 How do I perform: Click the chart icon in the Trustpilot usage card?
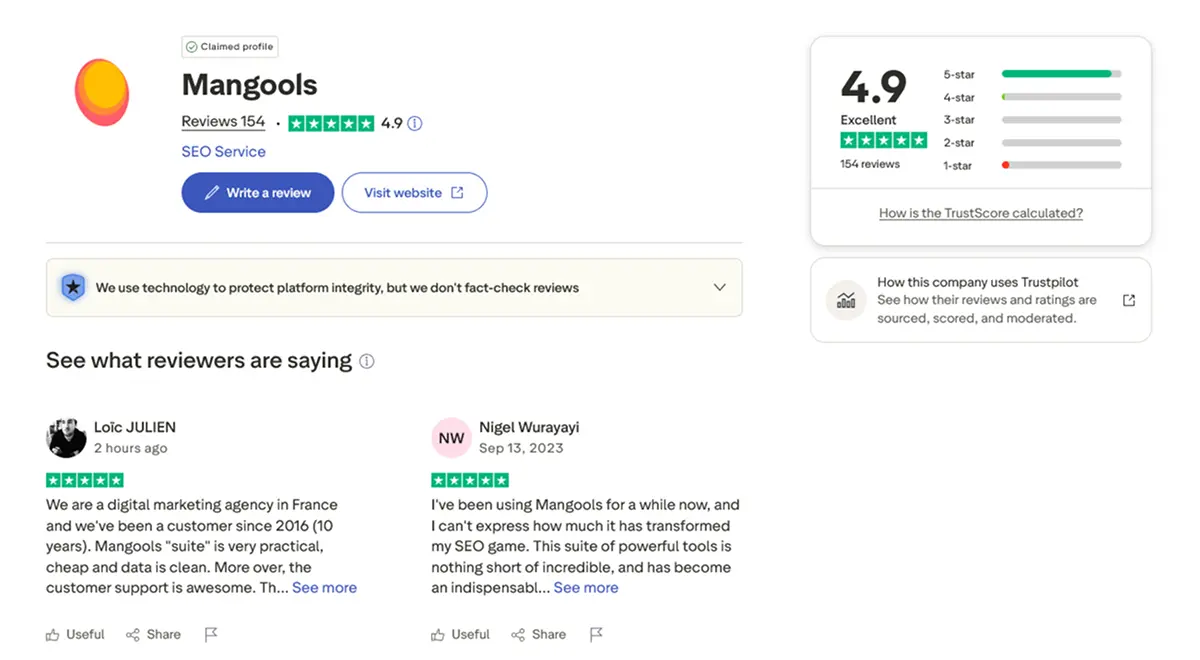pos(845,299)
